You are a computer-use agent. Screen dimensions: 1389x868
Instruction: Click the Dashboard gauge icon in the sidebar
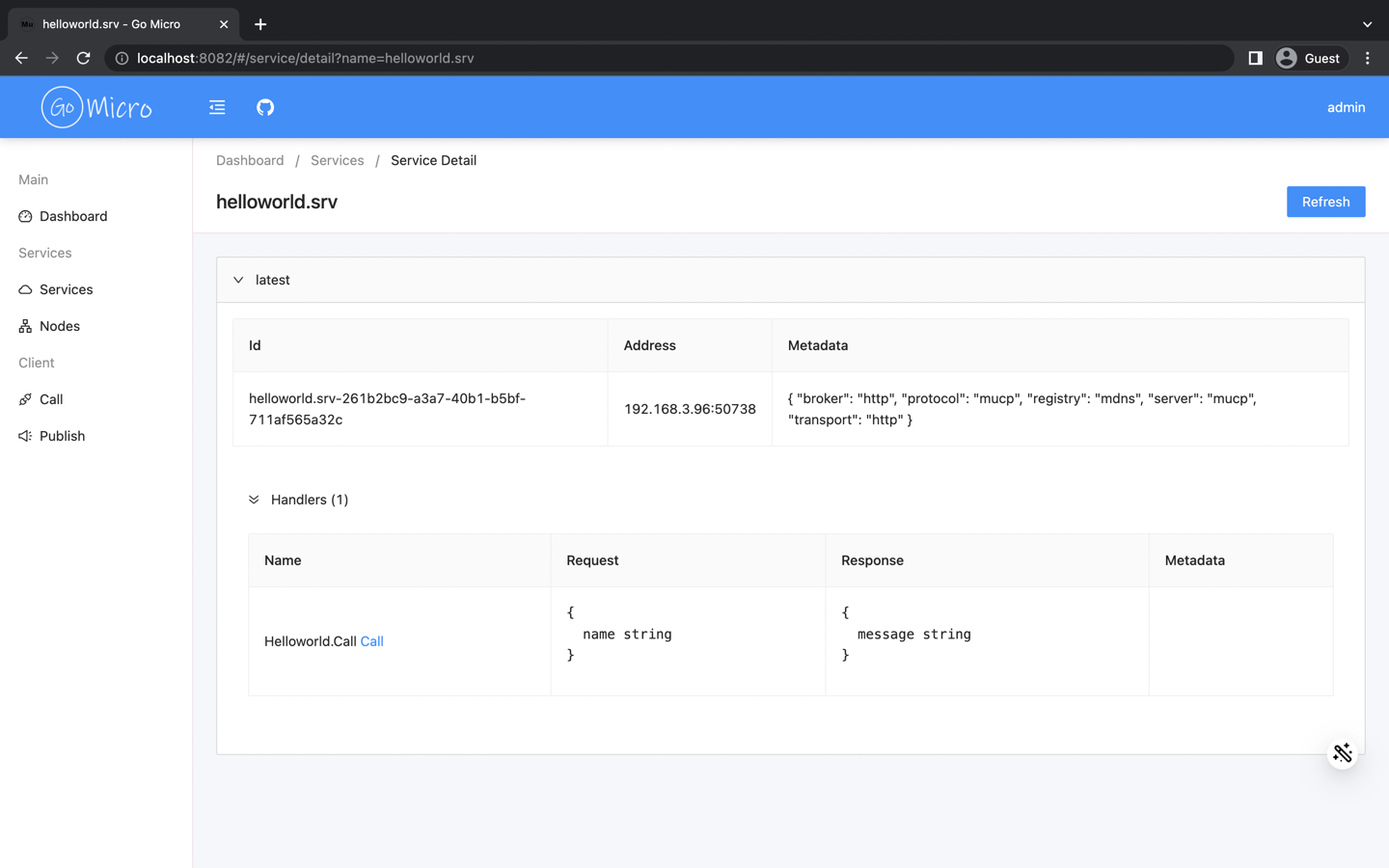click(x=25, y=216)
